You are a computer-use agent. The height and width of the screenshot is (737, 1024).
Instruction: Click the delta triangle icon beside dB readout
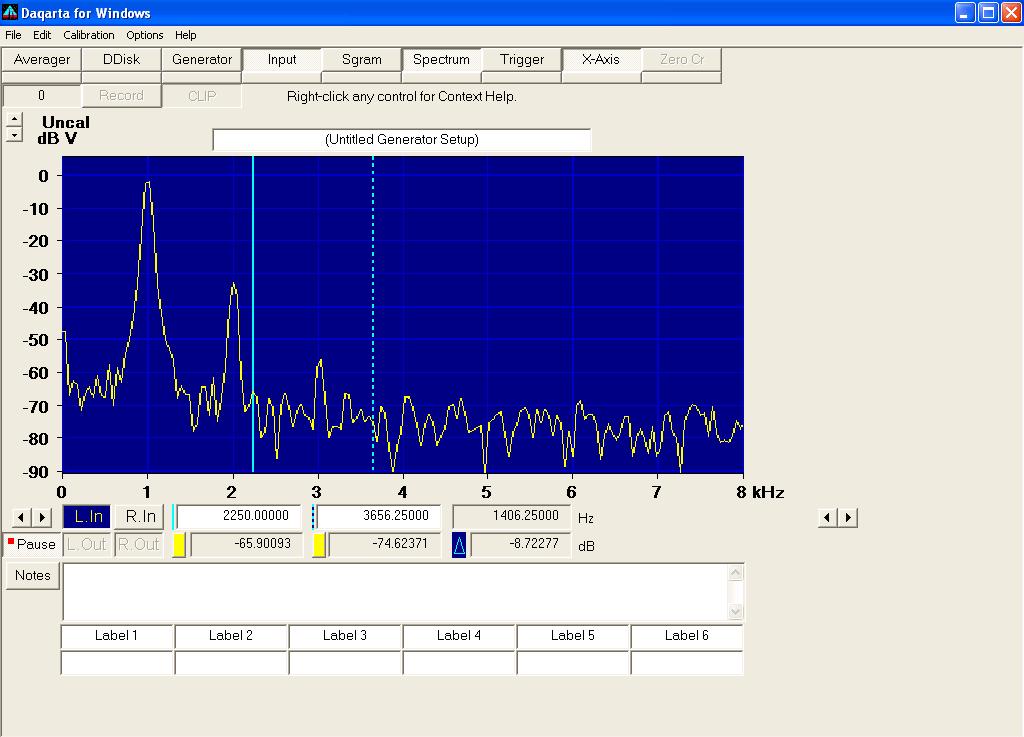(x=459, y=545)
